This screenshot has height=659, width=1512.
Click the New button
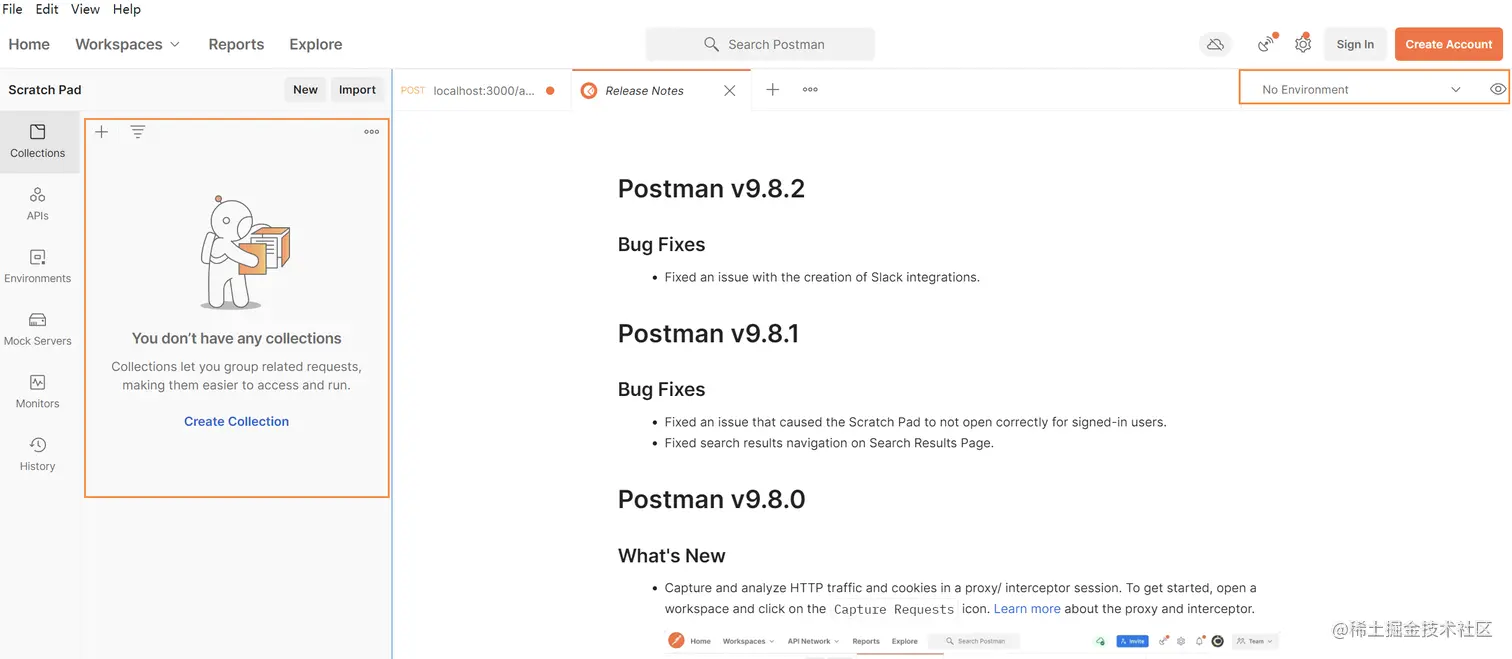[x=305, y=90]
